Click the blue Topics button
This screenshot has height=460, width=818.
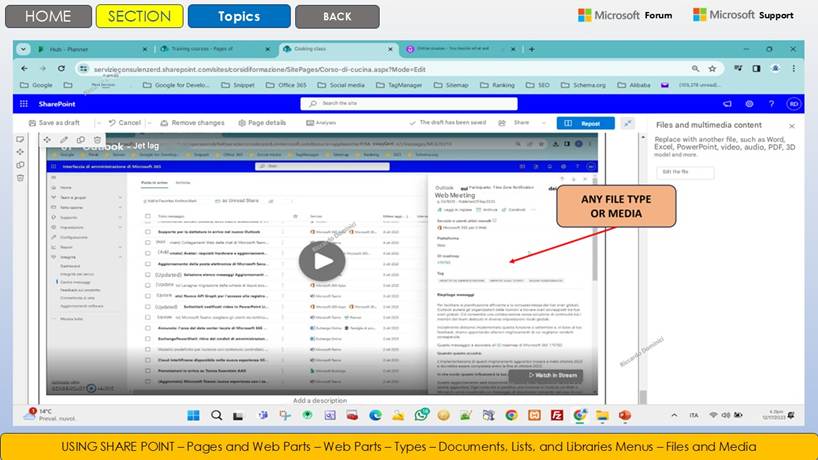pos(239,16)
